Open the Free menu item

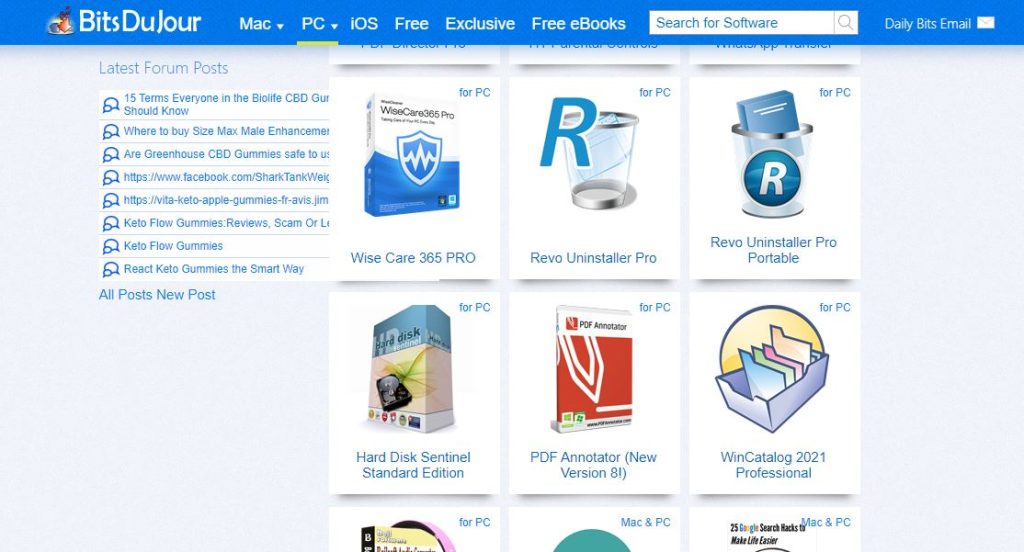click(x=411, y=24)
